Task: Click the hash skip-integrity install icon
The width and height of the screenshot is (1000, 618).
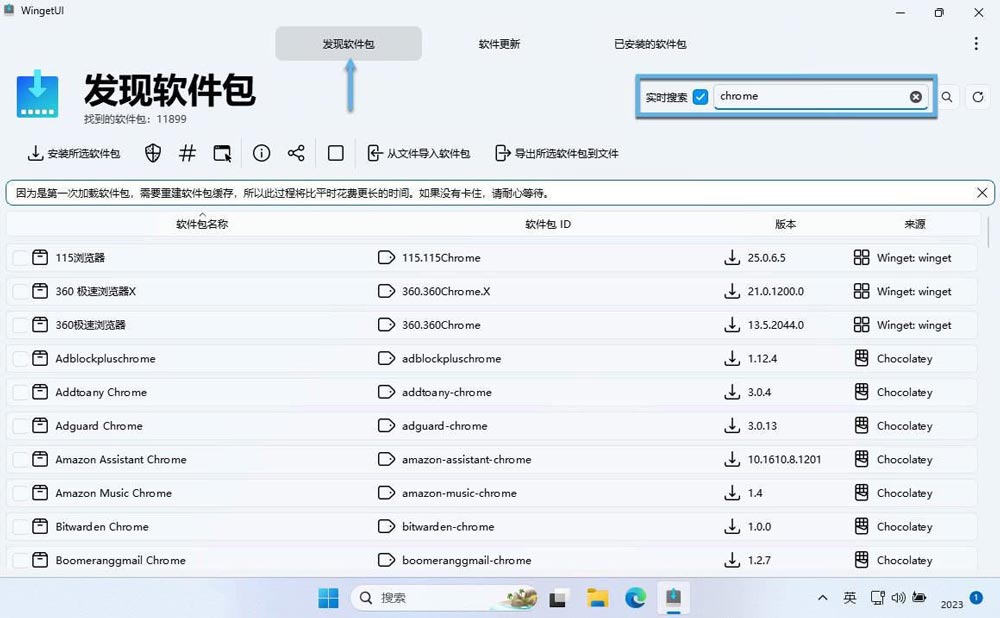Action: tap(188, 153)
